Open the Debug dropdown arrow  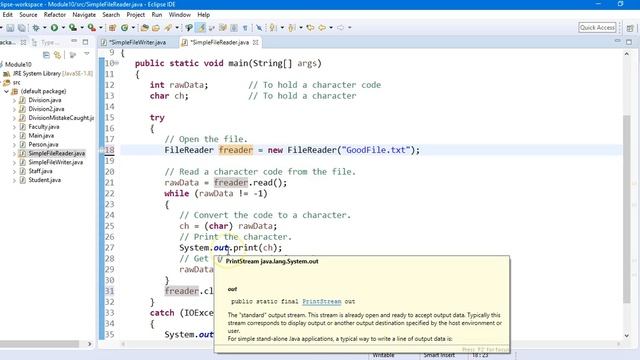coord(44,28)
